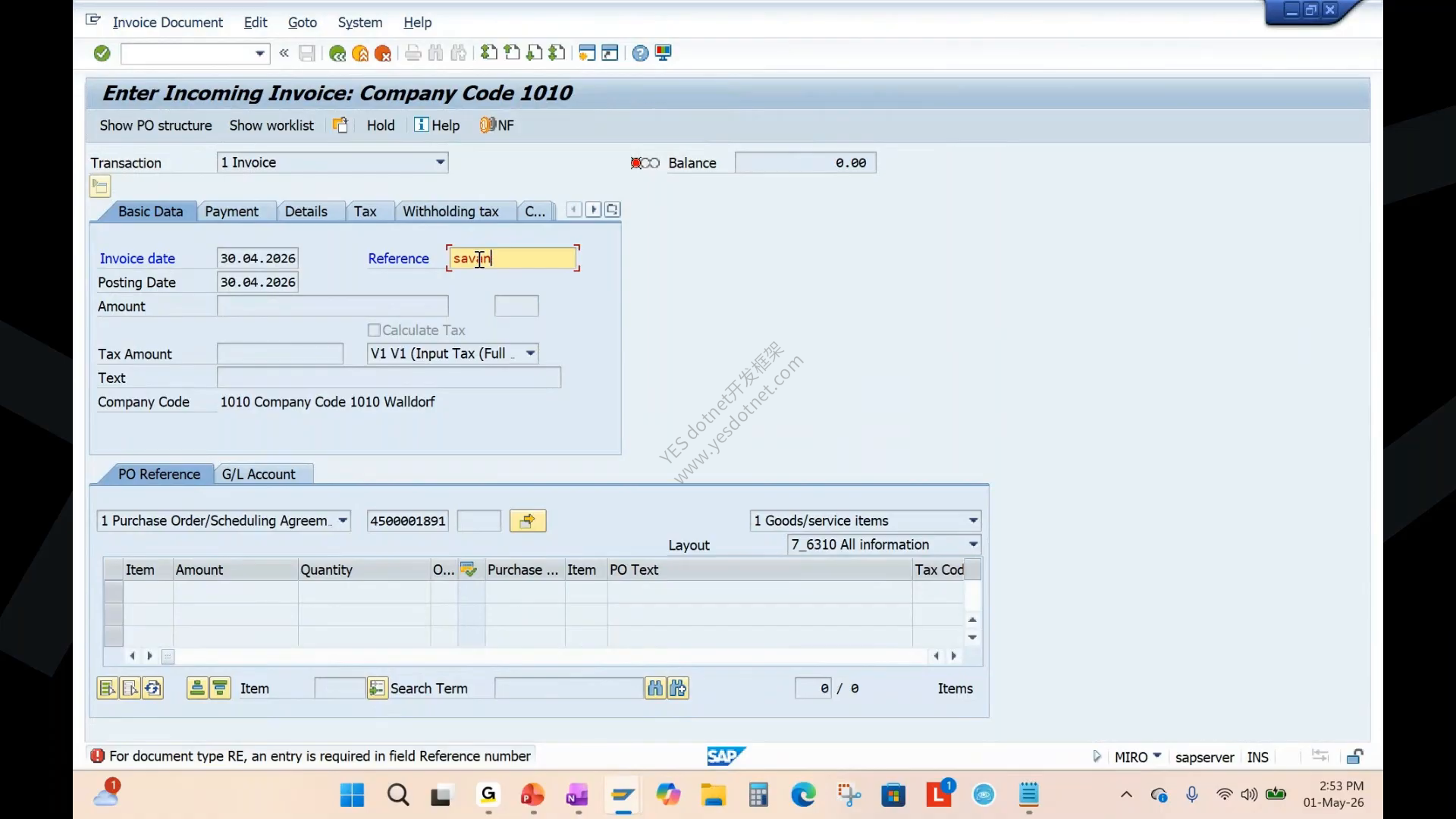Toggle the Calculate Tax checkbox

374,330
